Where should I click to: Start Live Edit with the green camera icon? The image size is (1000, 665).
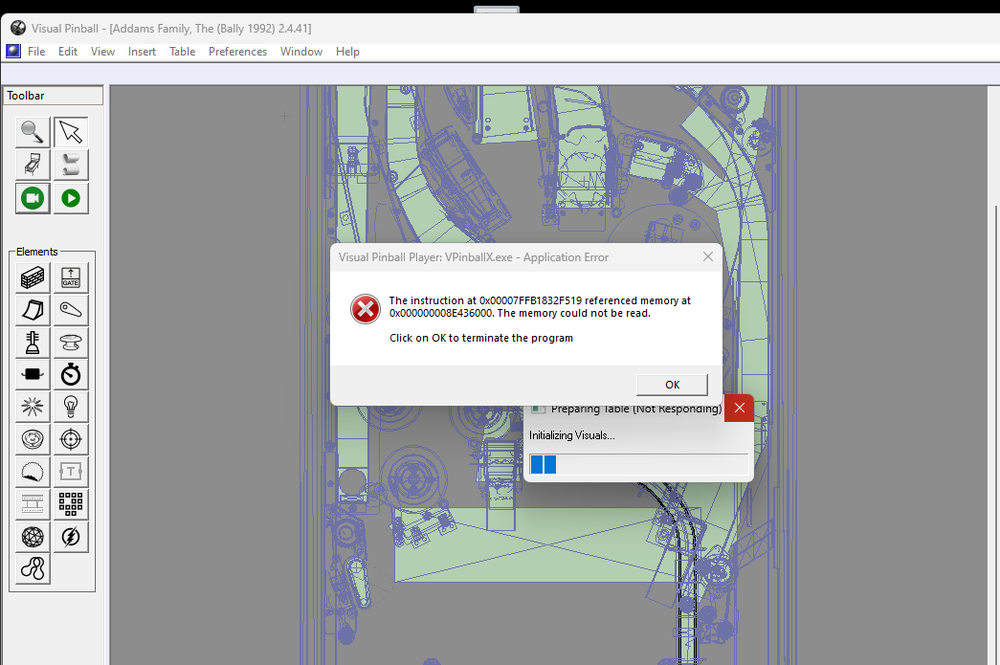tap(31, 198)
